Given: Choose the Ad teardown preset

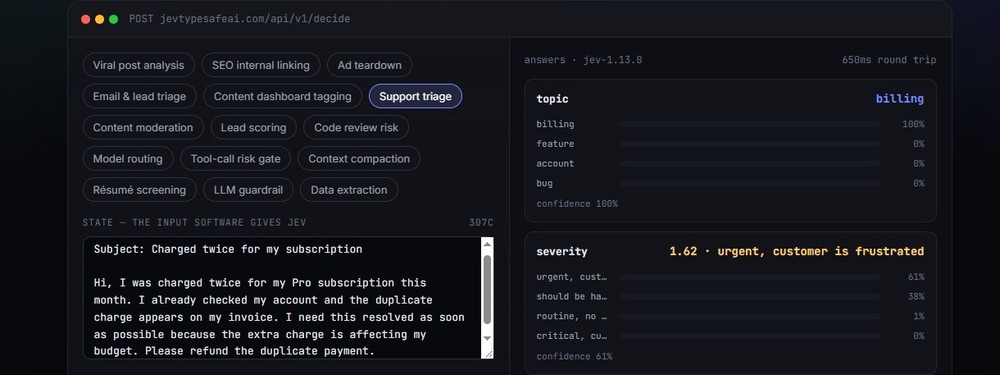Looking at the screenshot, I should click(x=369, y=65).
